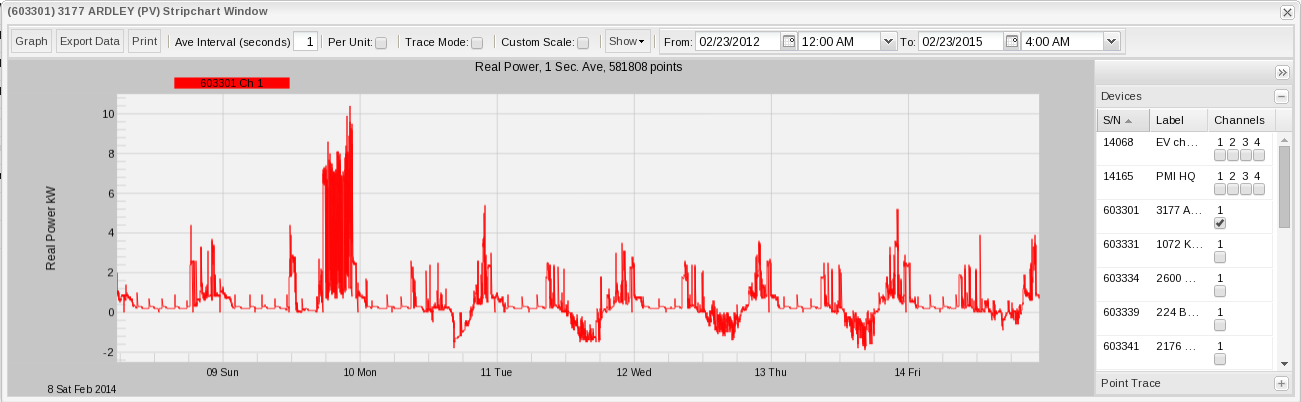Image resolution: width=1301 pixels, height=402 pixels.
Task: Check channel 4 for device 14165
Action: [1259, 189]
